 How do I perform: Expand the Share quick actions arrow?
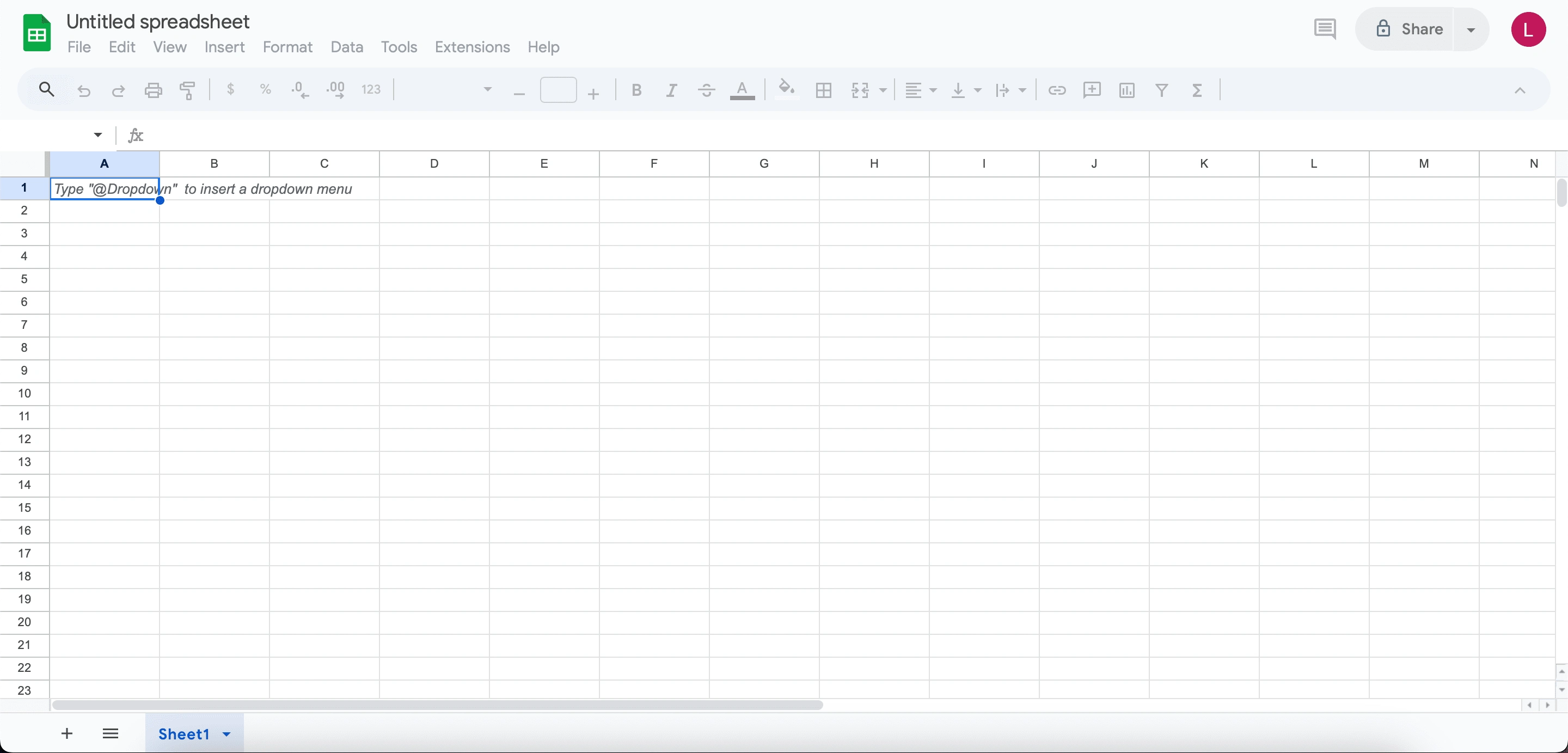coord(1471,29)
